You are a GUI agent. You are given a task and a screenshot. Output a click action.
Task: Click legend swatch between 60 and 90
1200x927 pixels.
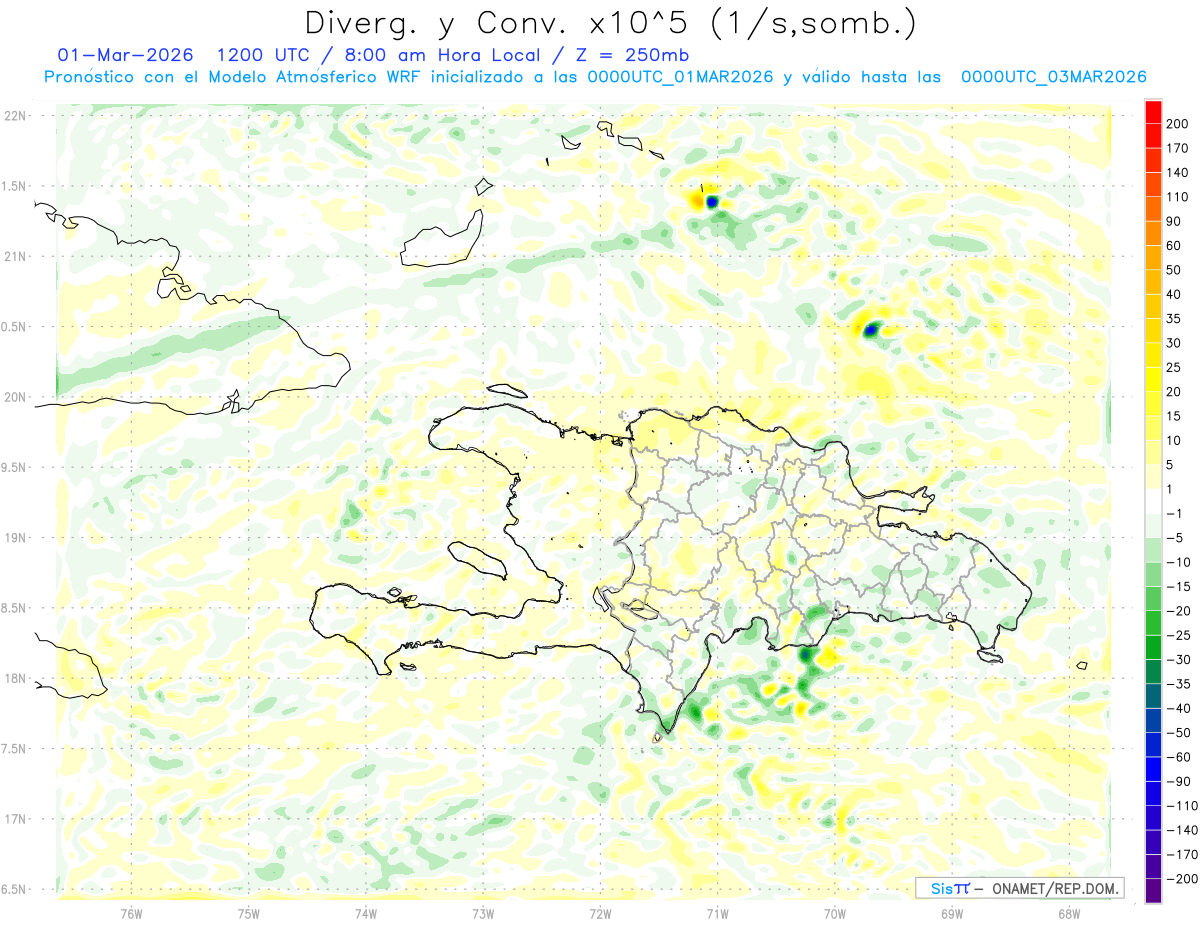coord(1153,233)
